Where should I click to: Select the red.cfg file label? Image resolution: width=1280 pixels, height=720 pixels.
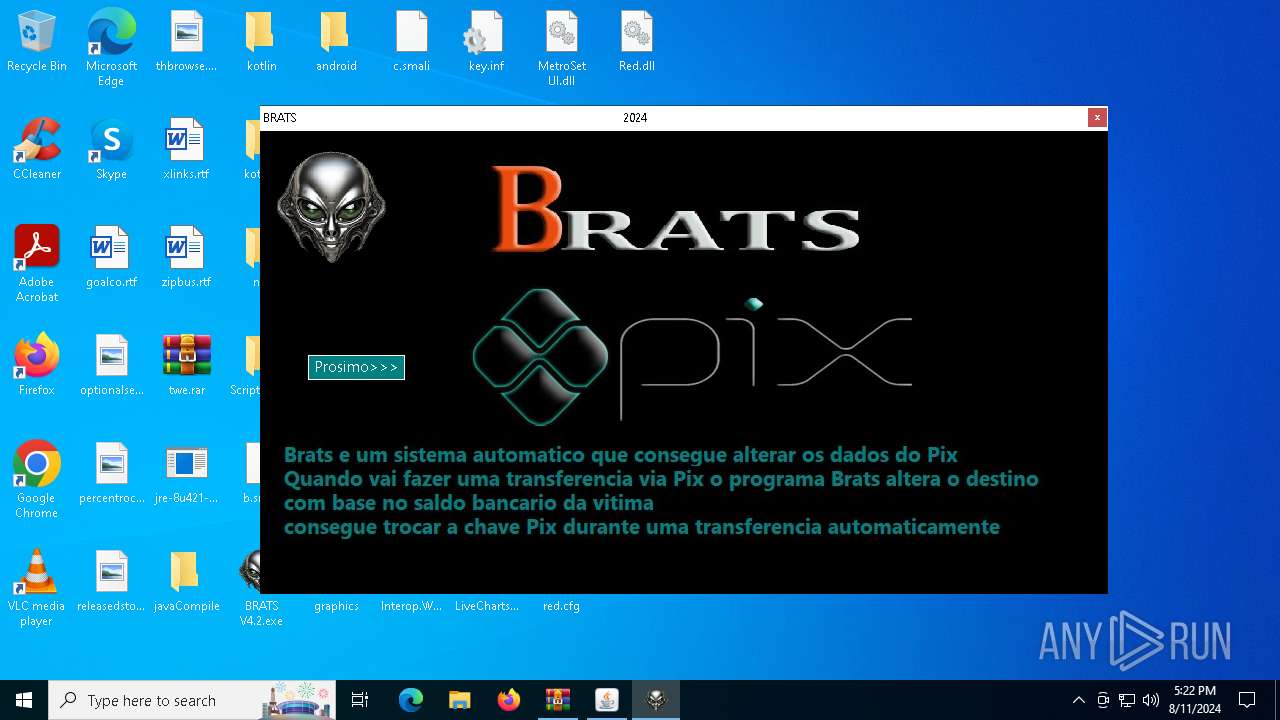(x=561, y=606)
